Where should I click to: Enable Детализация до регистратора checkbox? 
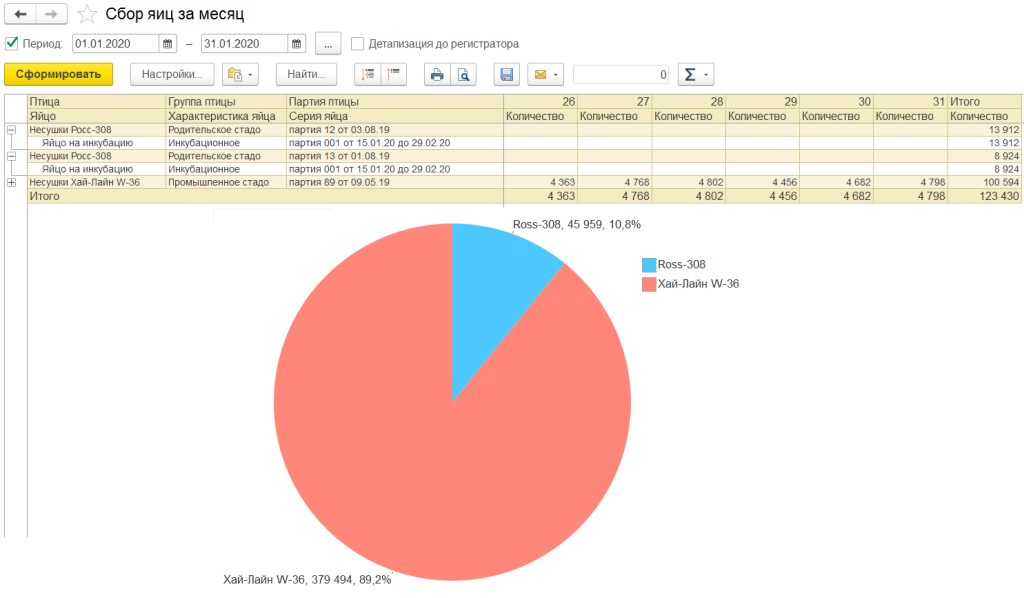coord(357,44)
